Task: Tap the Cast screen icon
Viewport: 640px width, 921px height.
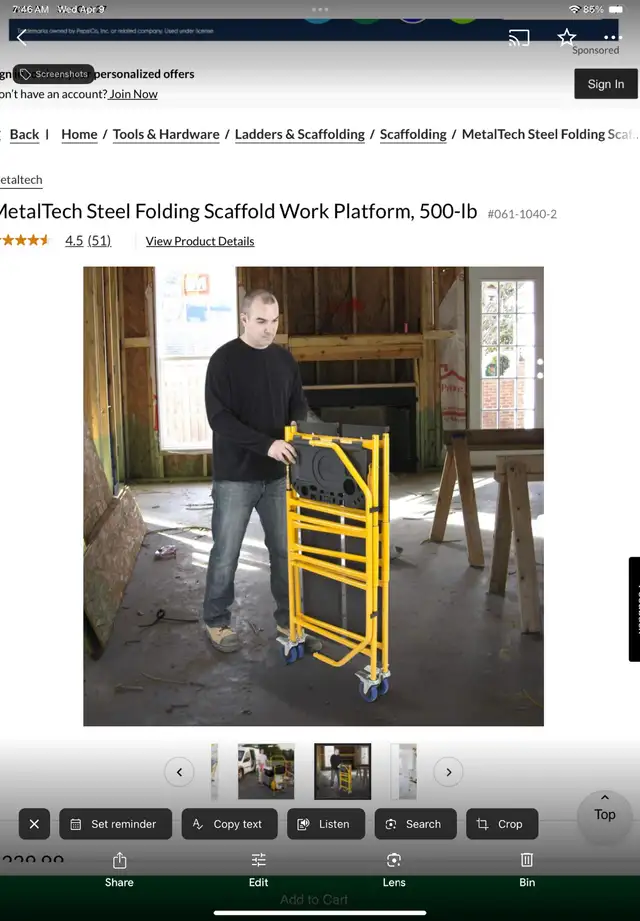Action: tap(519, 38)
